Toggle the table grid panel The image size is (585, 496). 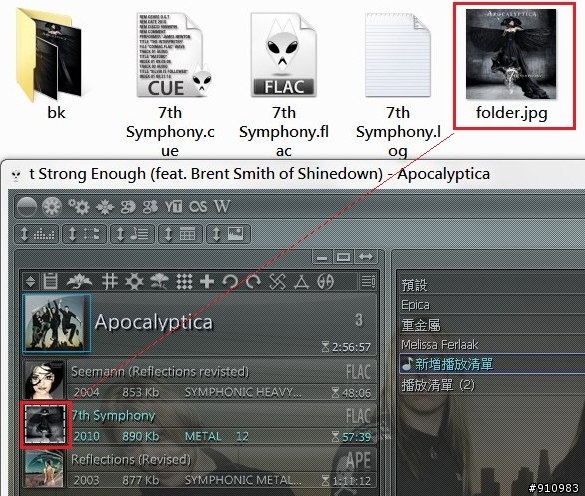[x=181, y=234]
